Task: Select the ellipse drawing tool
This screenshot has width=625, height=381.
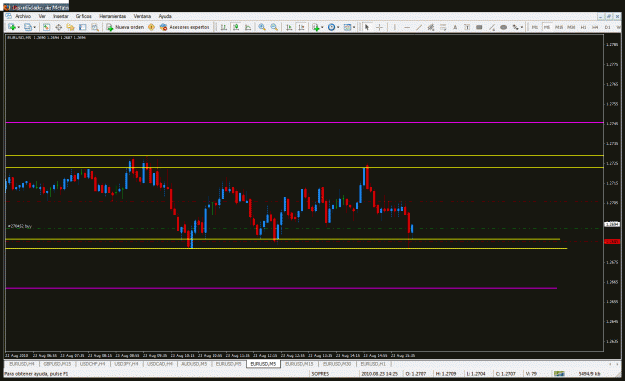Action: click(503, 27)
